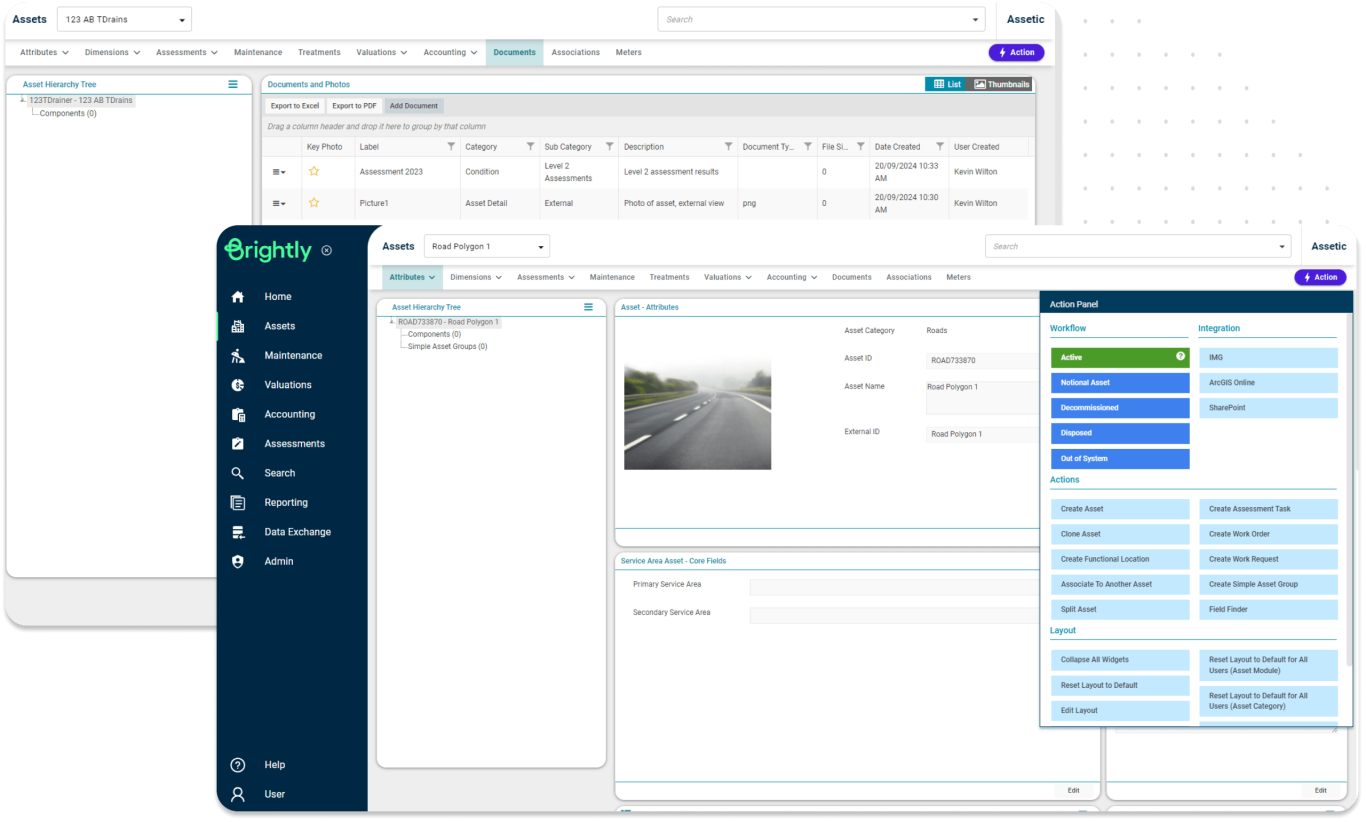Image resolution: width=1366 pixels, height=822 pixels.
Task: Open Search using the magnifier sidebar icon
Action: point(237,472)
